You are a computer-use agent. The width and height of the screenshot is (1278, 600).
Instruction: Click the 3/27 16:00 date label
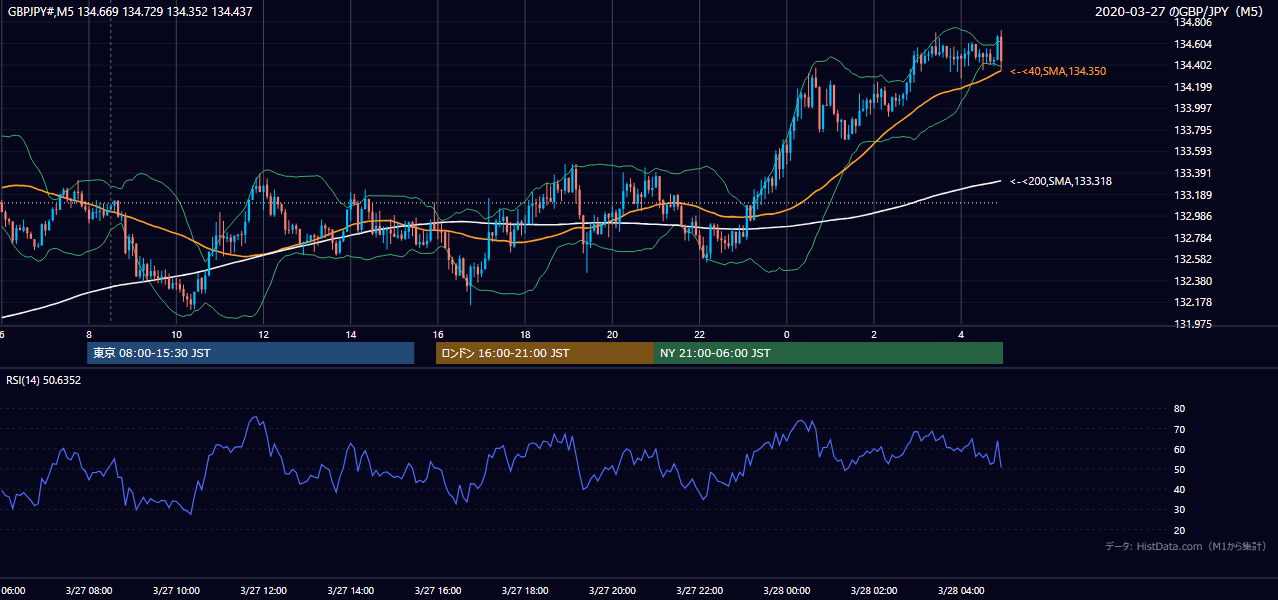[437, 590]
